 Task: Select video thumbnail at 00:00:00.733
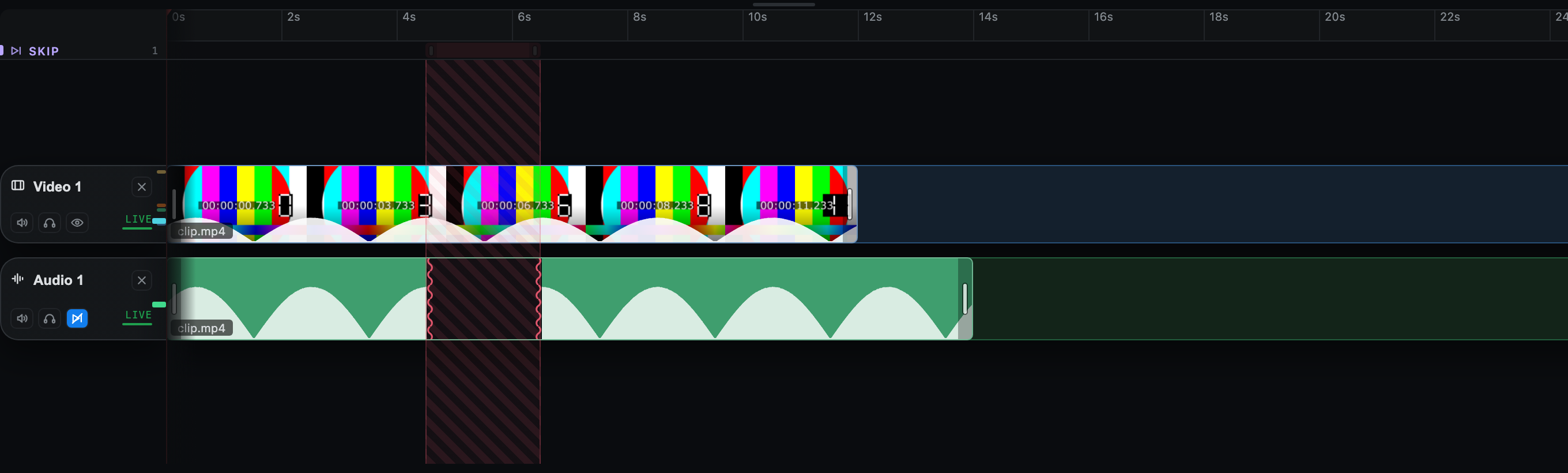[x=238, y=205]
